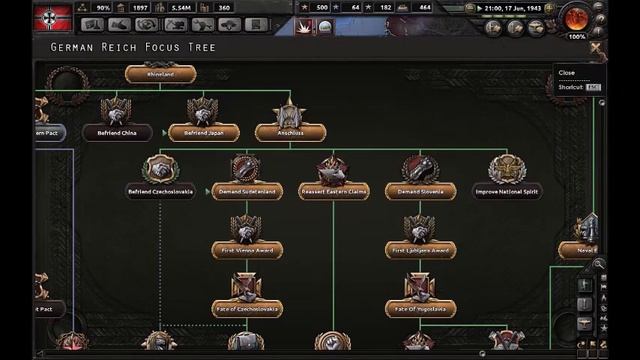Open the Trade toolbar button
Image resolution: width=640 pixels, height=360 pixels.
(x=147, y=25)
